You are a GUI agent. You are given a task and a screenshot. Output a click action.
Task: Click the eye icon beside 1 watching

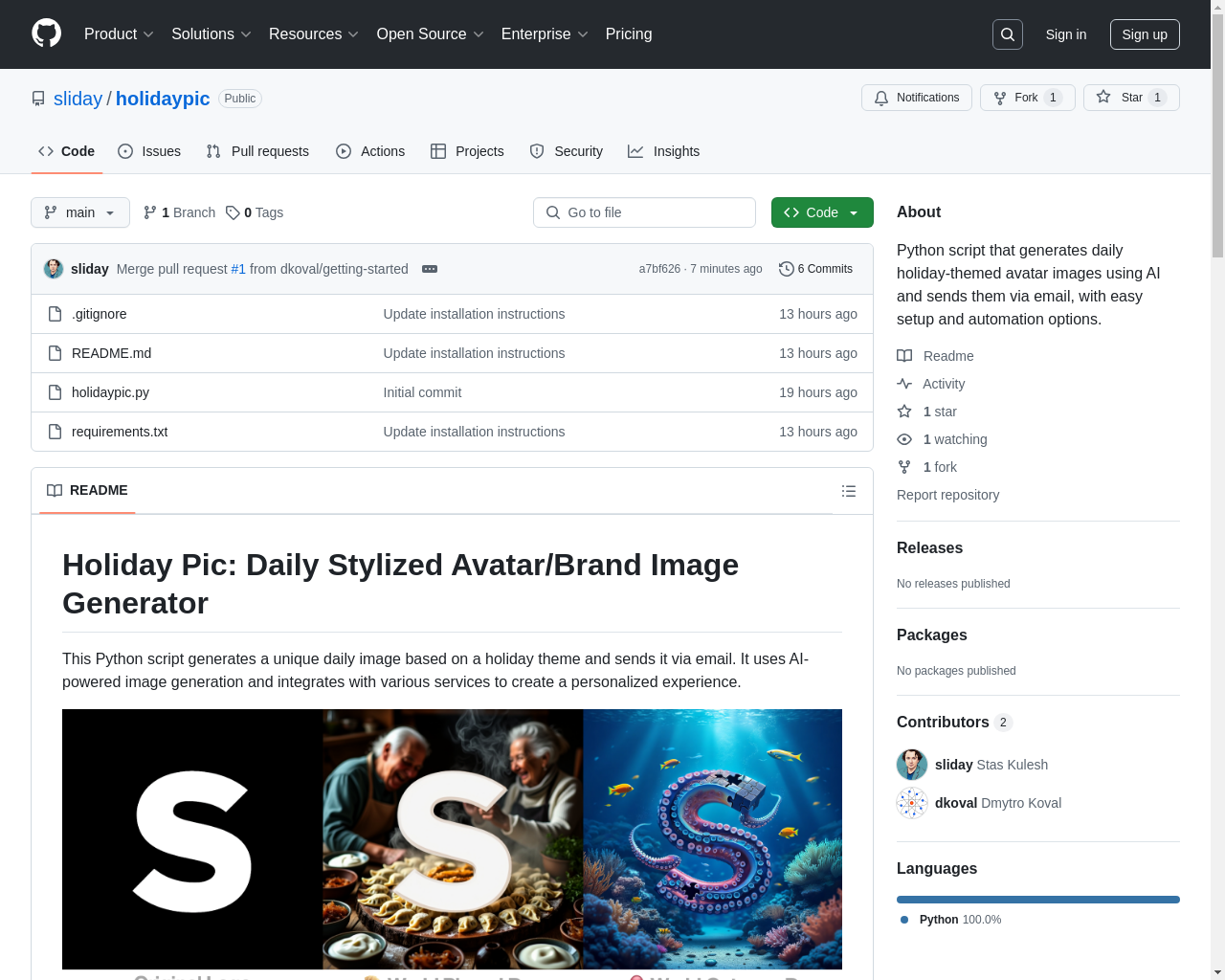[904, 439]
